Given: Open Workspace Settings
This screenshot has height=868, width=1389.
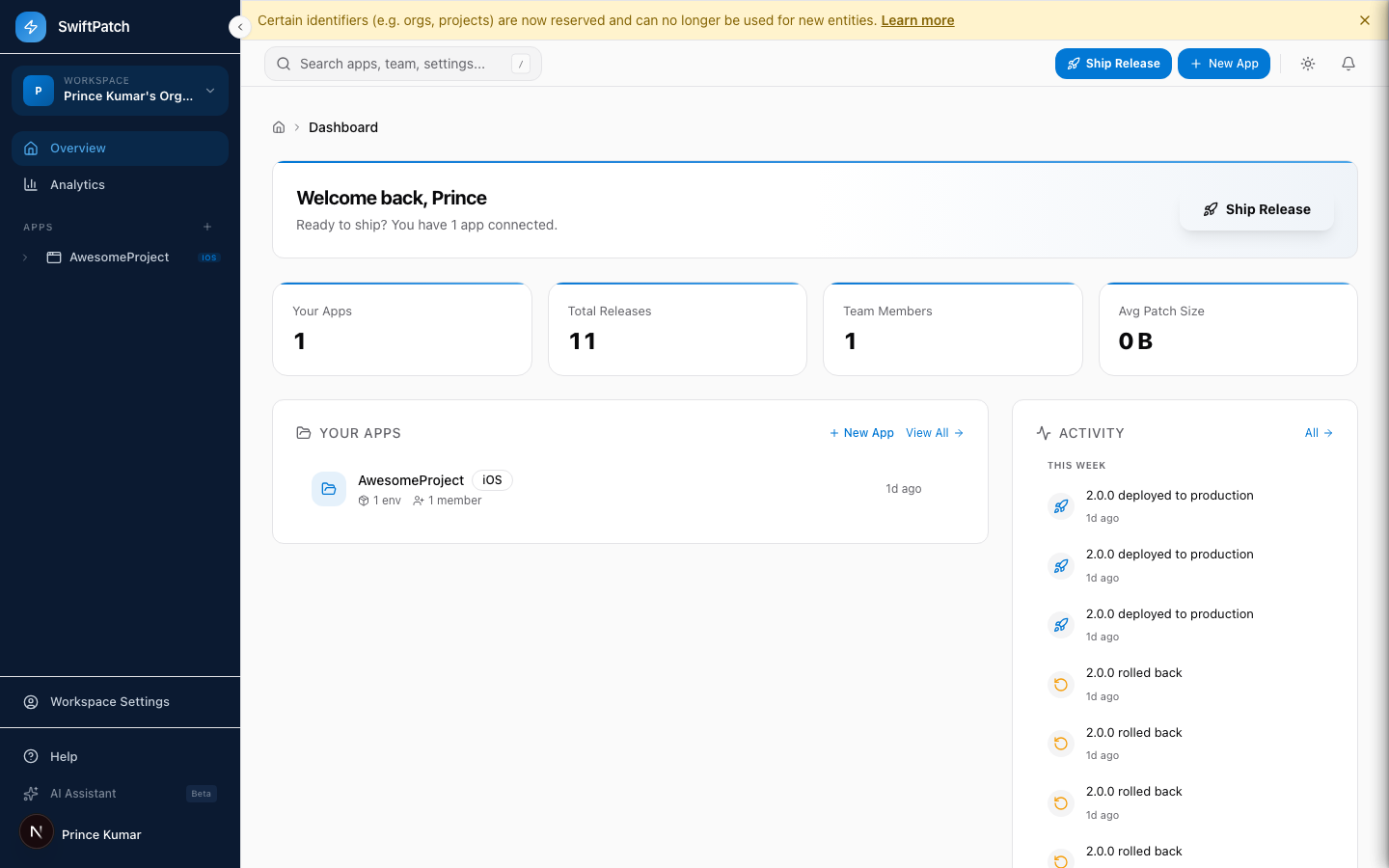Looking at the screenshot, I should pyautogui.click(x=110, y=701).
